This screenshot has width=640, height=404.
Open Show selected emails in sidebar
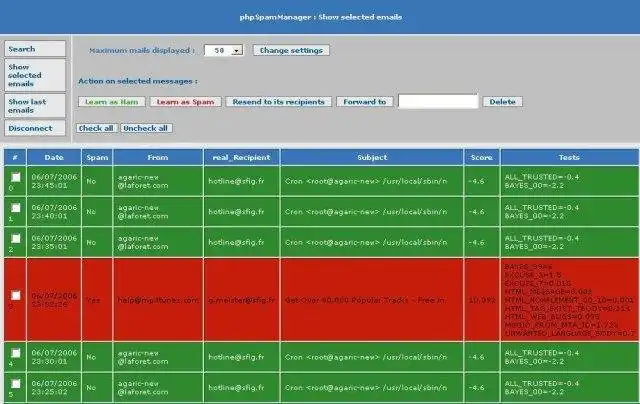pos(35,75)
